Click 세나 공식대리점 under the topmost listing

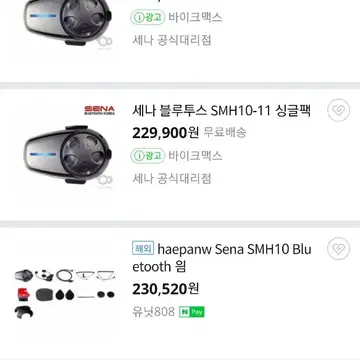172,40
